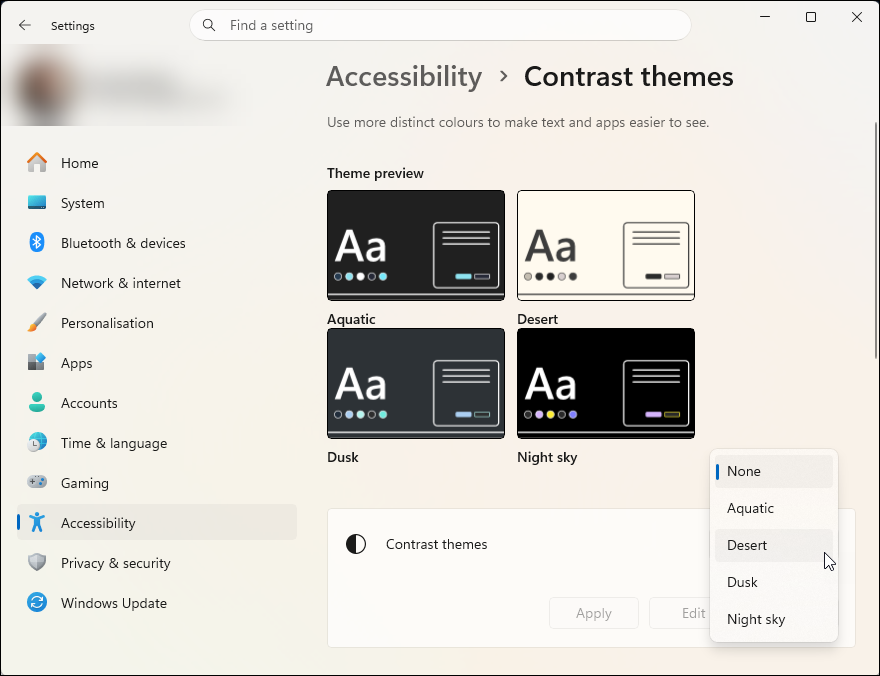Screen dimensions: 880x676
Task: Click the Personalisation paintbrush icon
Action: (x=37, y=323)
